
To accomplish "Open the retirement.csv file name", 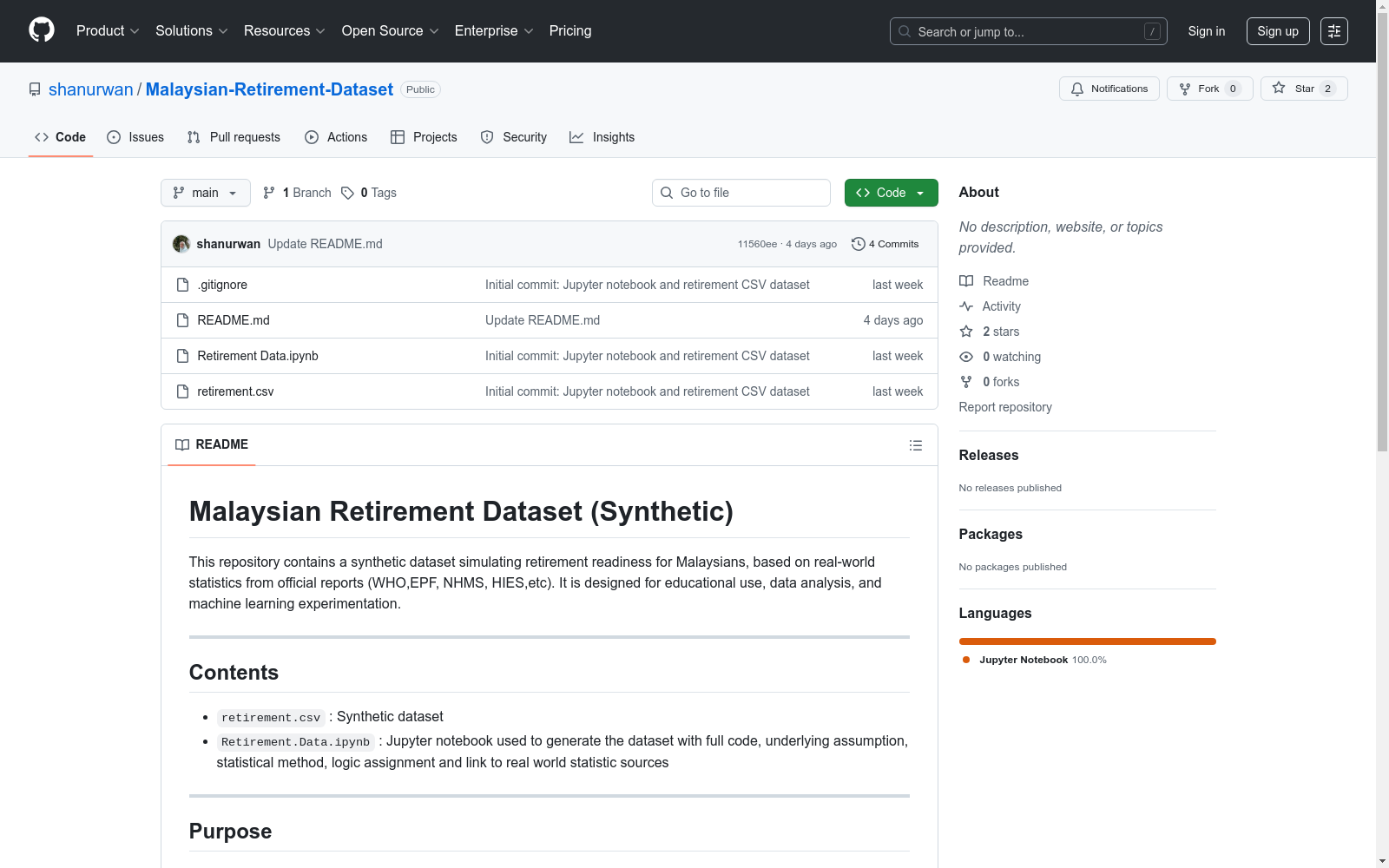I will [x=235, y=391].
